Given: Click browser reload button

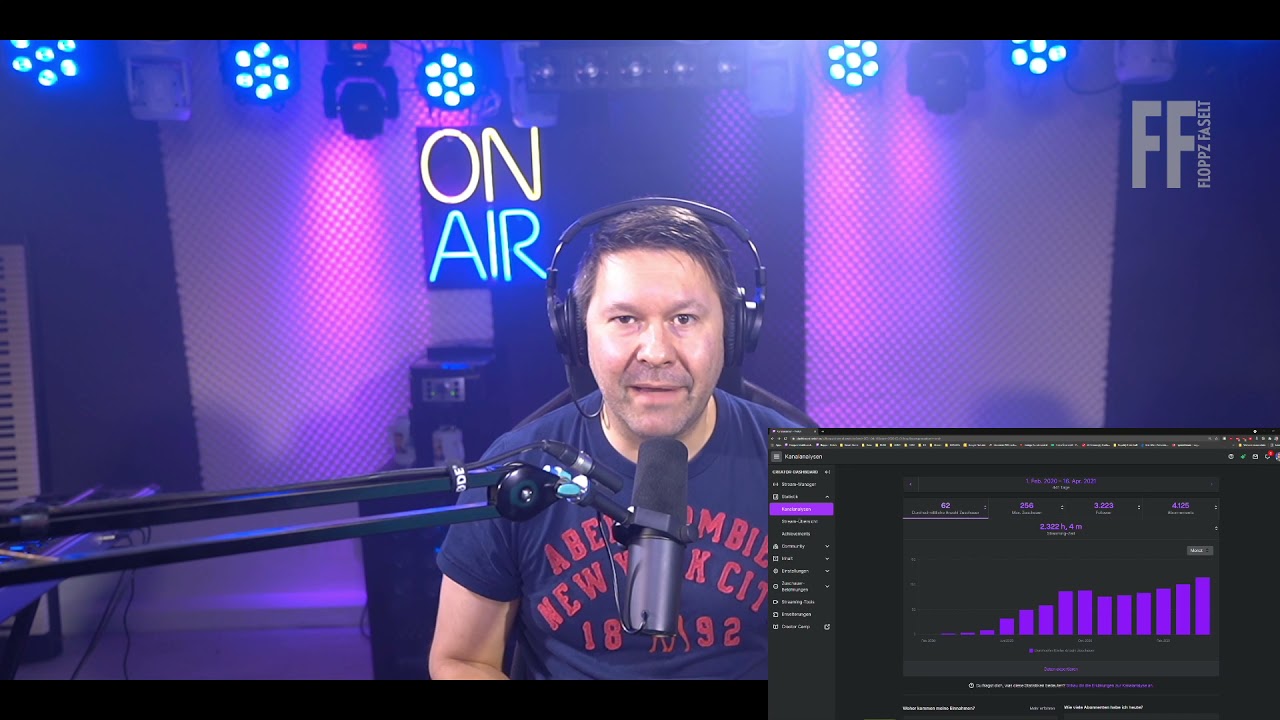Looking at the screenshot, I should [x=785, y=438].
